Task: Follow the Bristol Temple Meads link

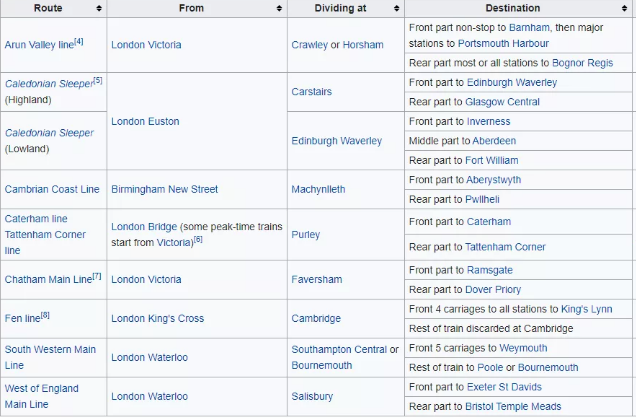Action: [x=513, y=406]
